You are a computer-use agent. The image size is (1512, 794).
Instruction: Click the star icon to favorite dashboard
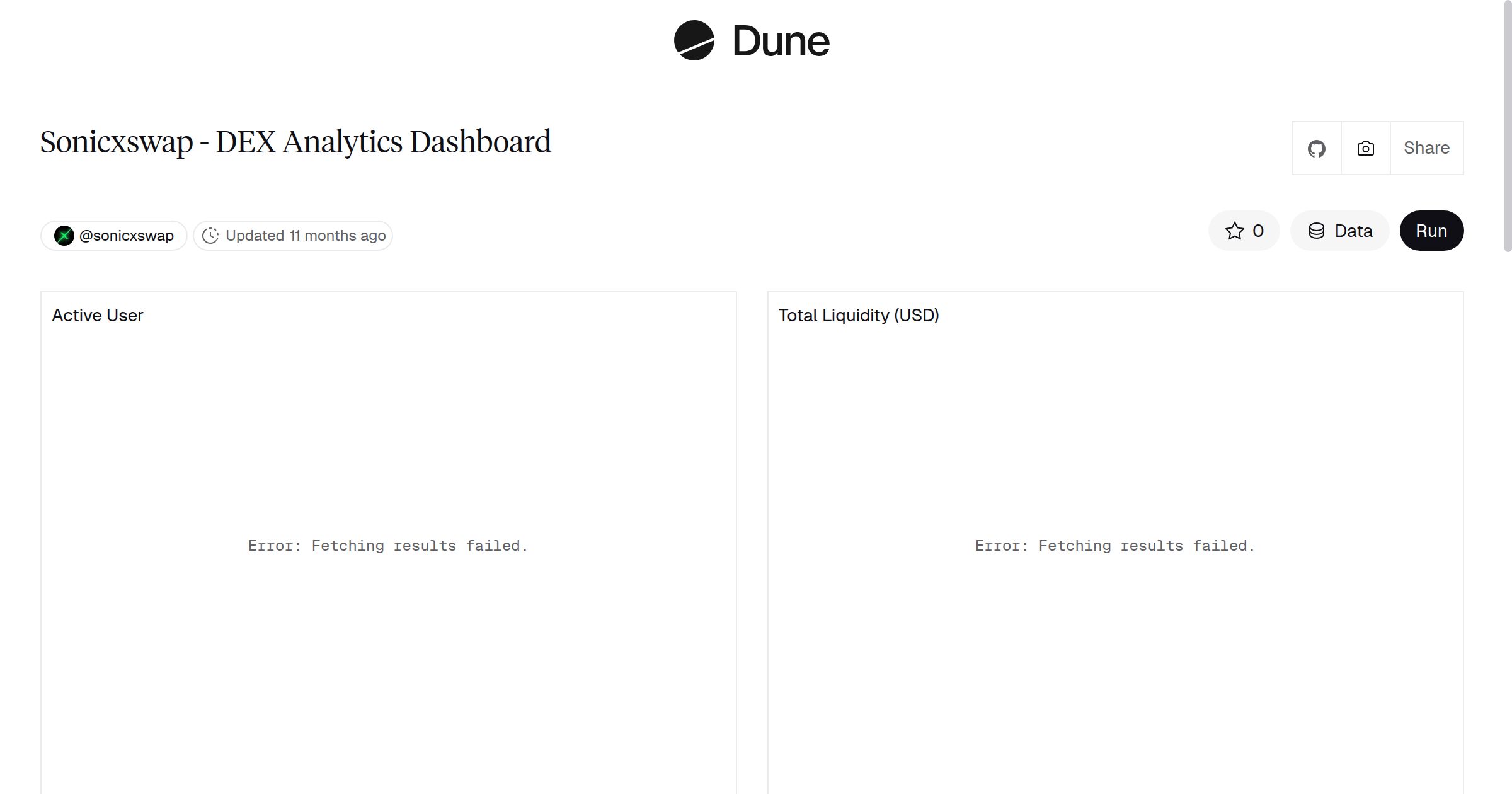[x=1235, y=231]
